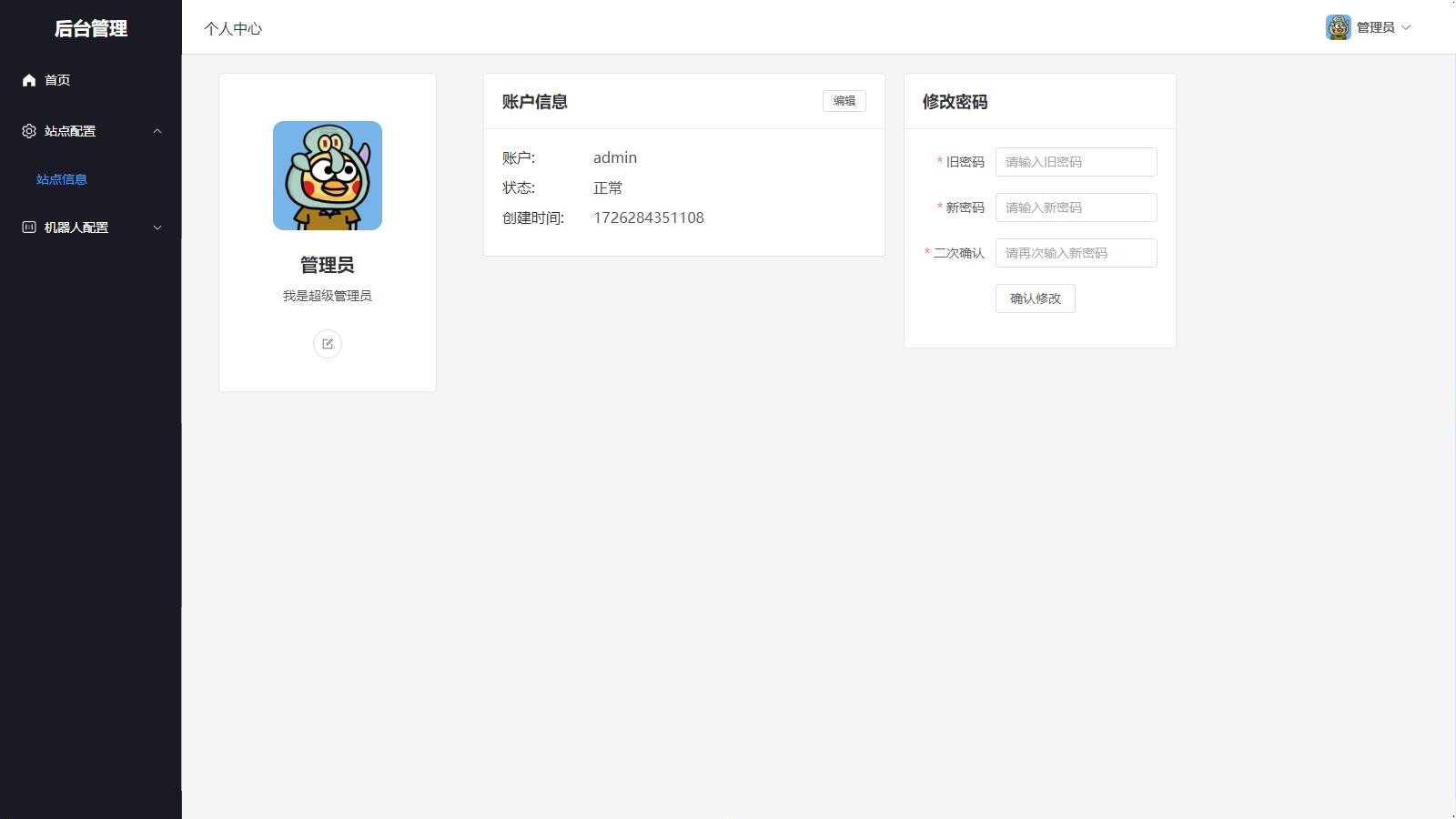
Task: Click the edit pencil icon under 我是超级管理员
Action: pyautogui.click(x=328, y=344)
